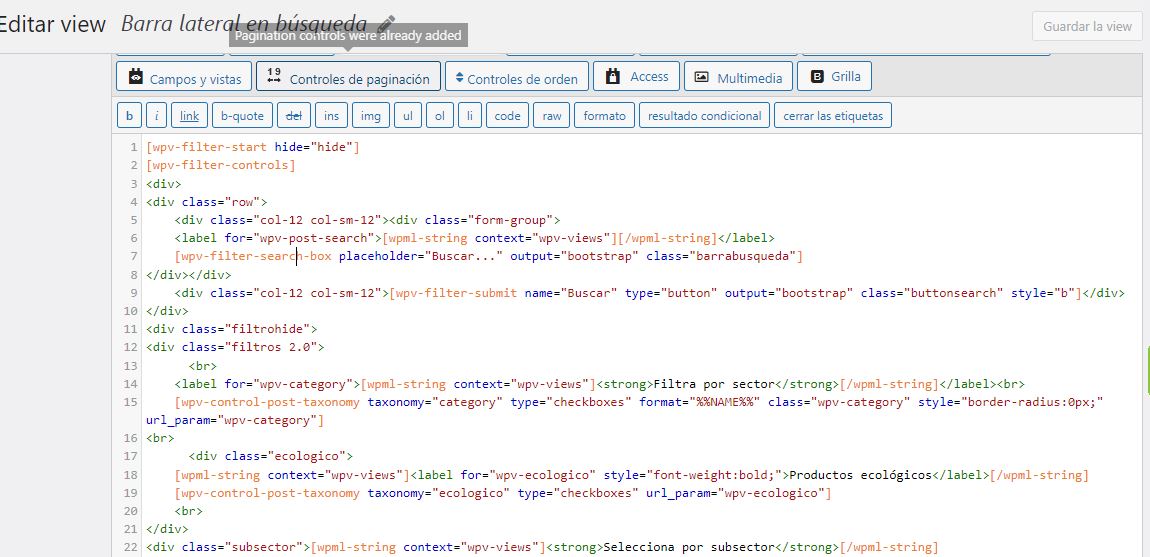Apply italic with the i quicktag
Screen dimensions: 1150x557
[157, 116]
